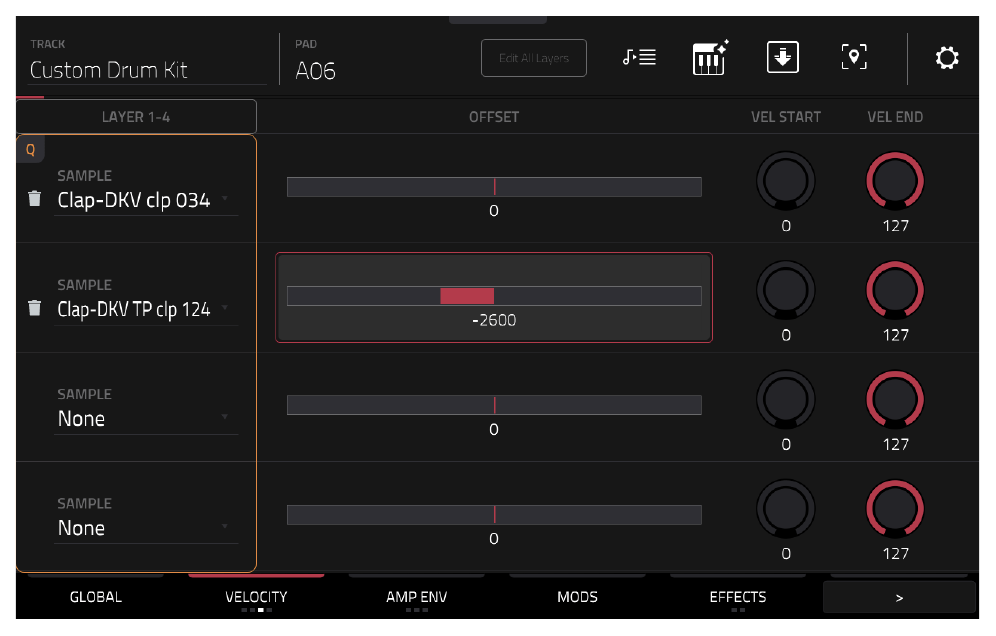Open sample dropdown for Clap-DKV TP clp 124
Screen dimensions: 996x636
point(146,309)
